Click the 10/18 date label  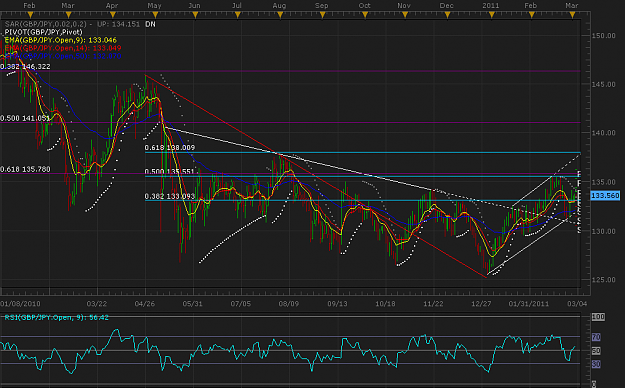[385, 304]
